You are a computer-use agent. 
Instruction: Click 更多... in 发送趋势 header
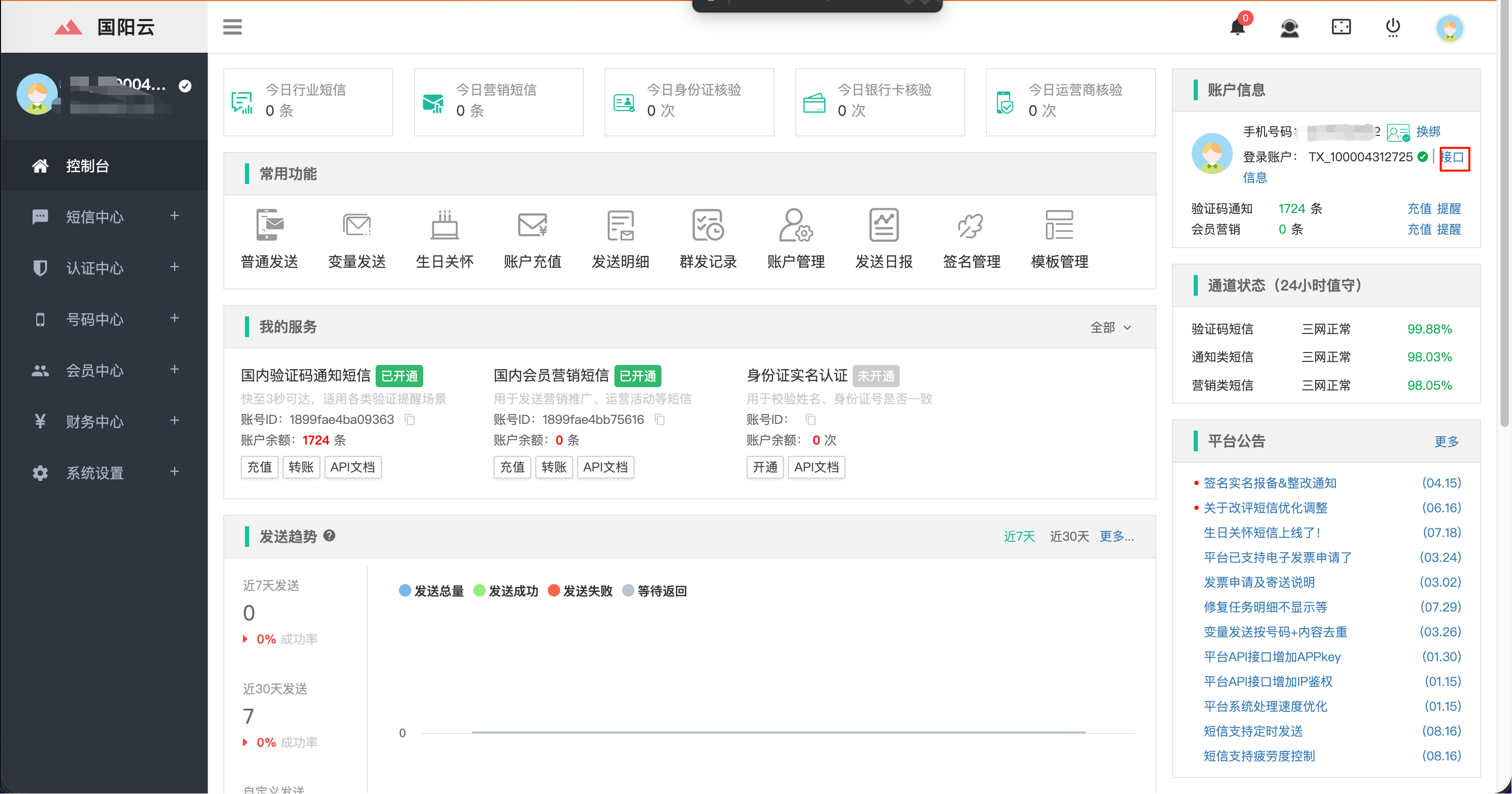pos(1116,536)
